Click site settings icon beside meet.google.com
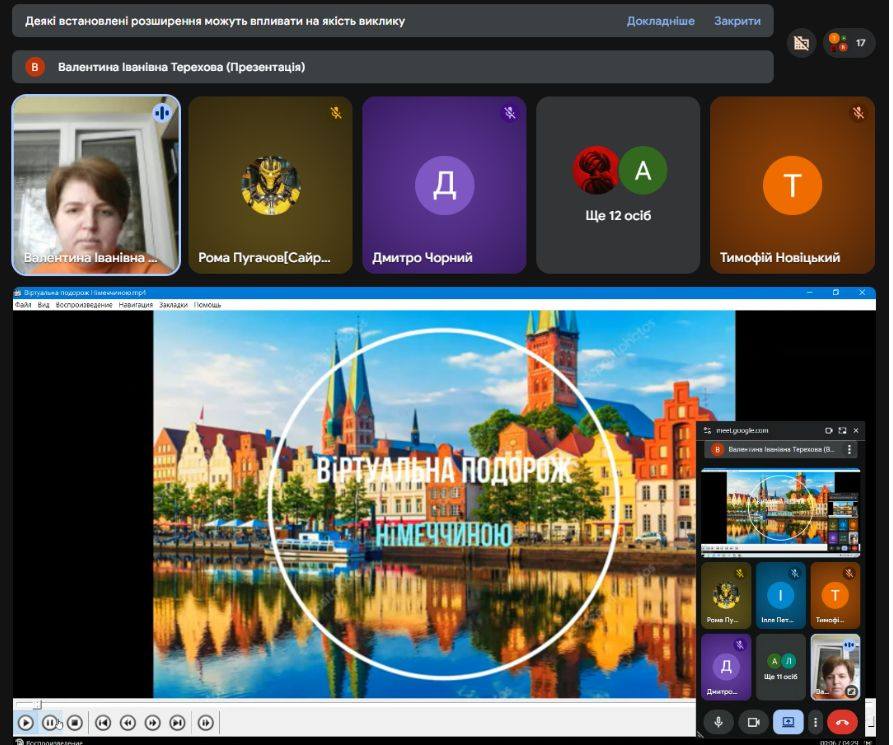The height and width of the screenshot is (745, 893). [707, 431]
